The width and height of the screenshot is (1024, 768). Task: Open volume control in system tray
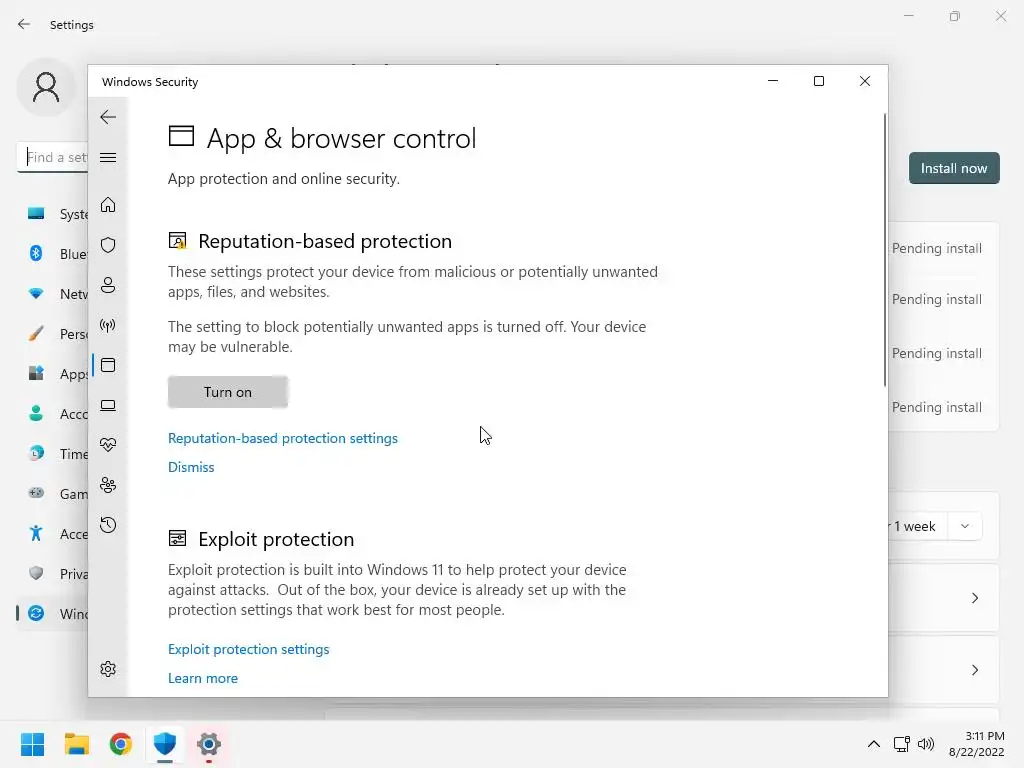coord(926,744)
